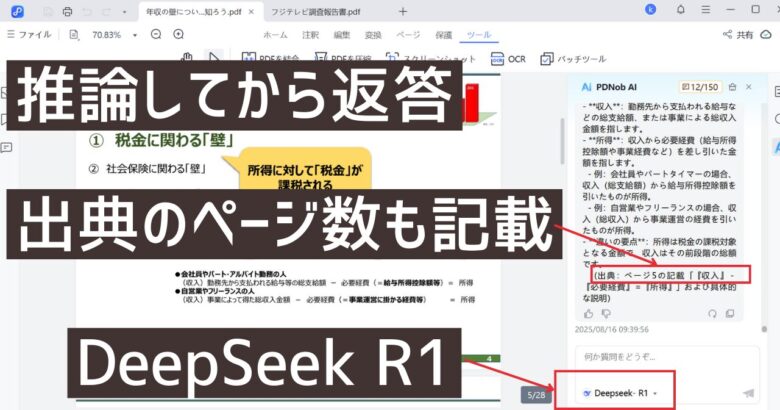Copy the AI answer
Screen dimensions: 780x410
click(730, 313)
